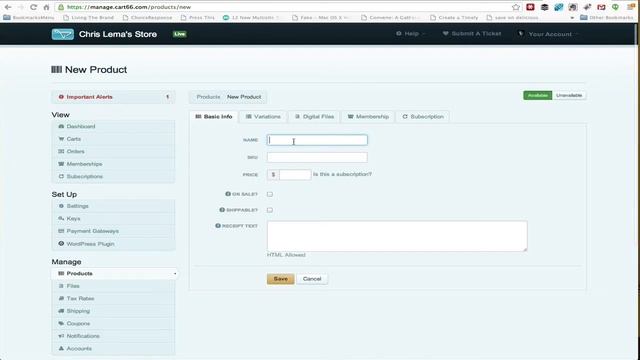Click Submit A Ticket link
This screenshot has height=360, width=640.
pos(472,34)
